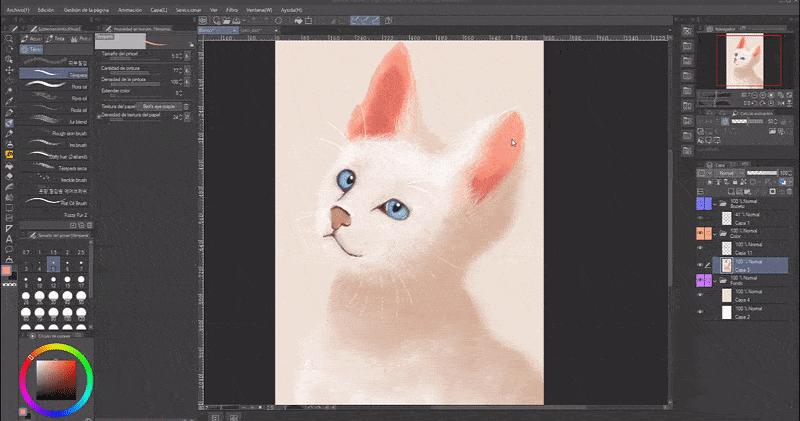This screenshot has width=800, height=421.
Task: Toggle visibility of Capa 3 layer
Action: [700, 265]
